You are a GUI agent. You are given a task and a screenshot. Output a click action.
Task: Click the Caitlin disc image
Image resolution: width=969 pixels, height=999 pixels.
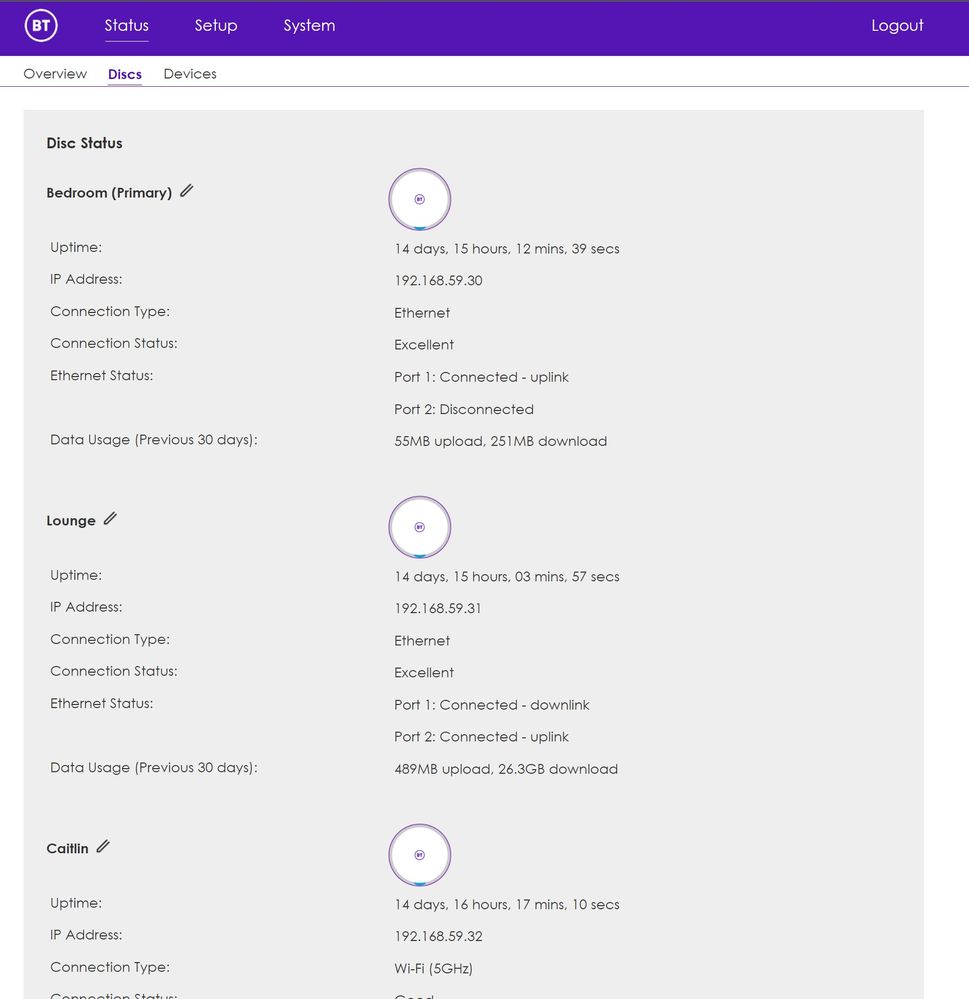(x=420, y=855)
